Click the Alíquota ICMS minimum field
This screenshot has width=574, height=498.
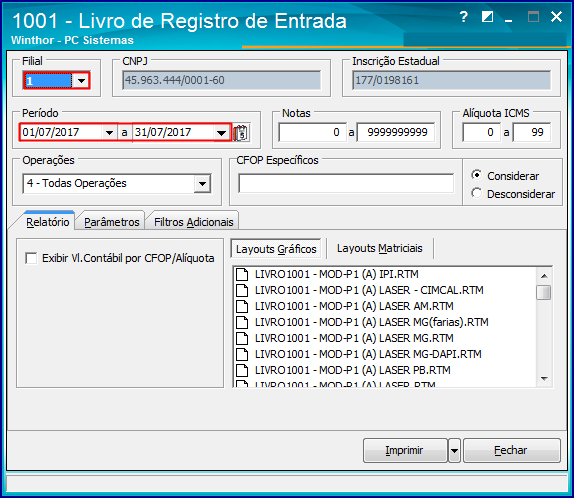tap(481, 132)
